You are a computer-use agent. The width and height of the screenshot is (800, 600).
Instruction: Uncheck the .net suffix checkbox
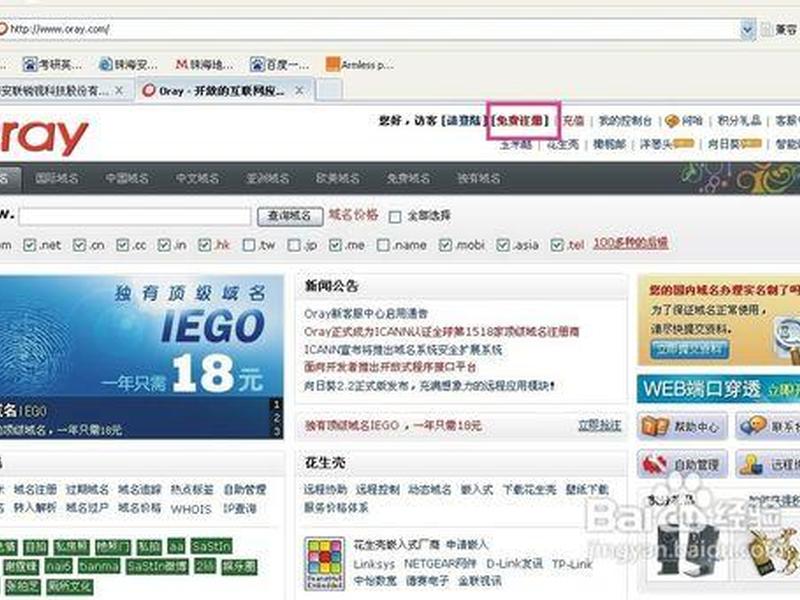coord(30,245)
